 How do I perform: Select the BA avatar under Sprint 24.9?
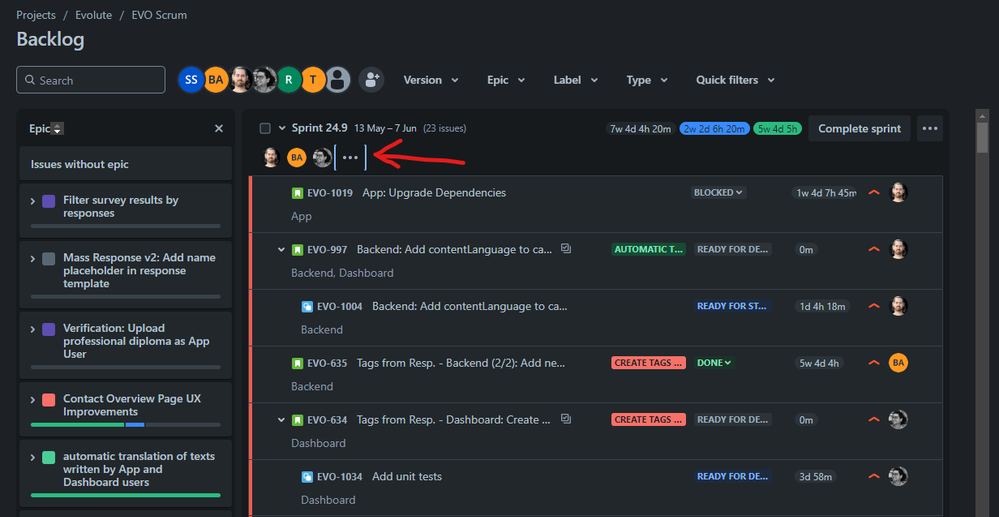pos(296,157)
